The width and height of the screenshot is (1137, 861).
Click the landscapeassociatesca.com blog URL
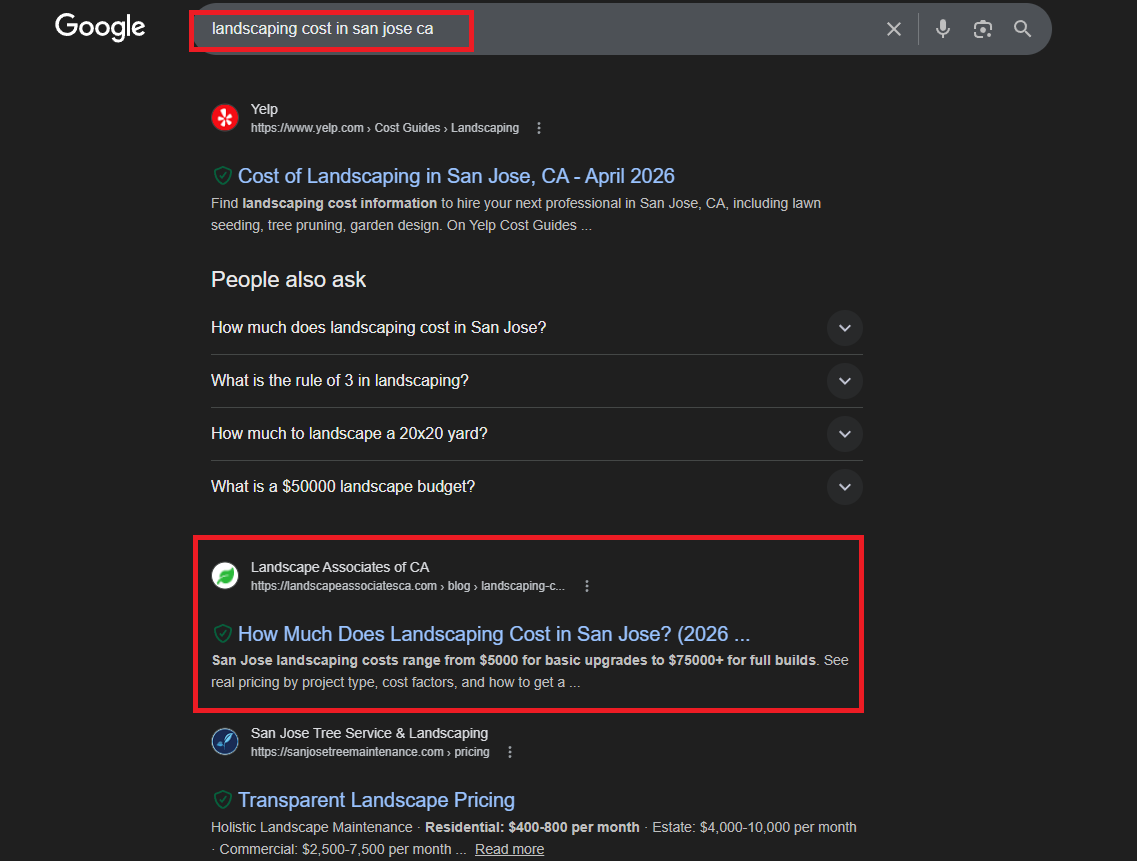408,586
